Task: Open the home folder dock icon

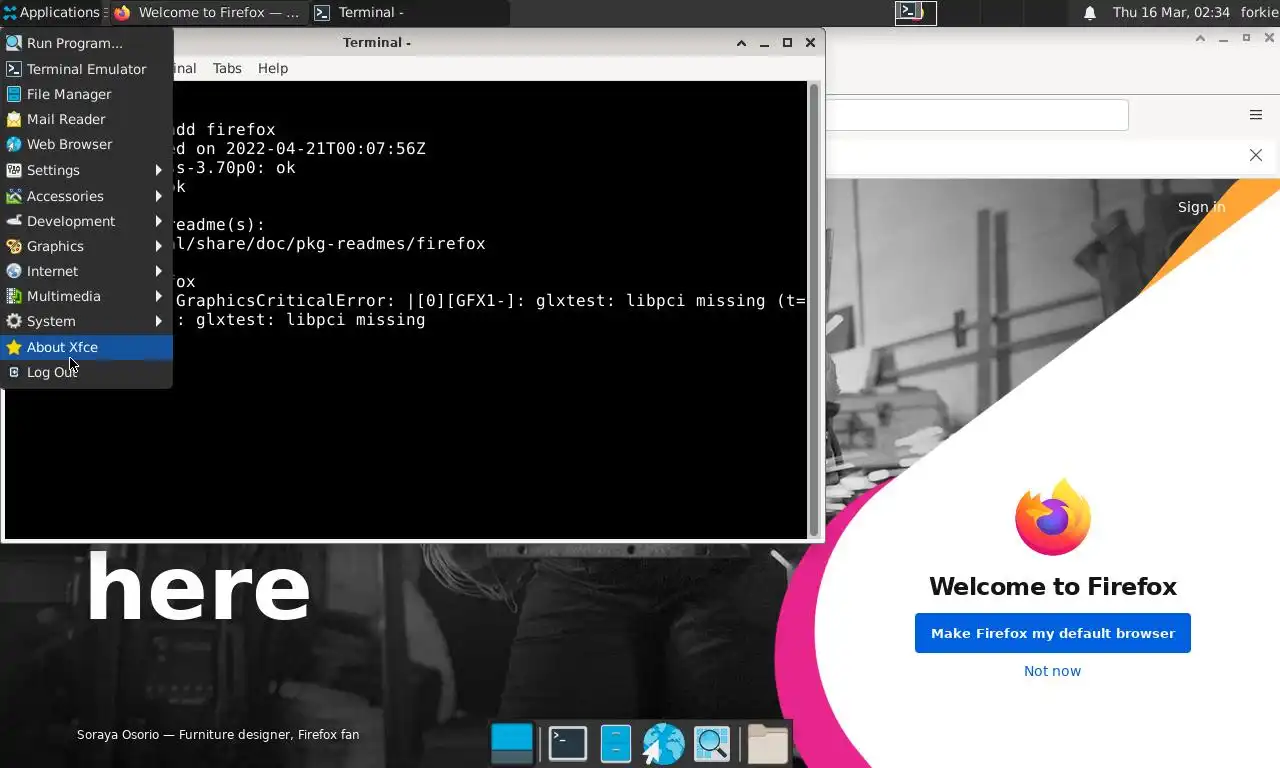Action: (768, 744)
